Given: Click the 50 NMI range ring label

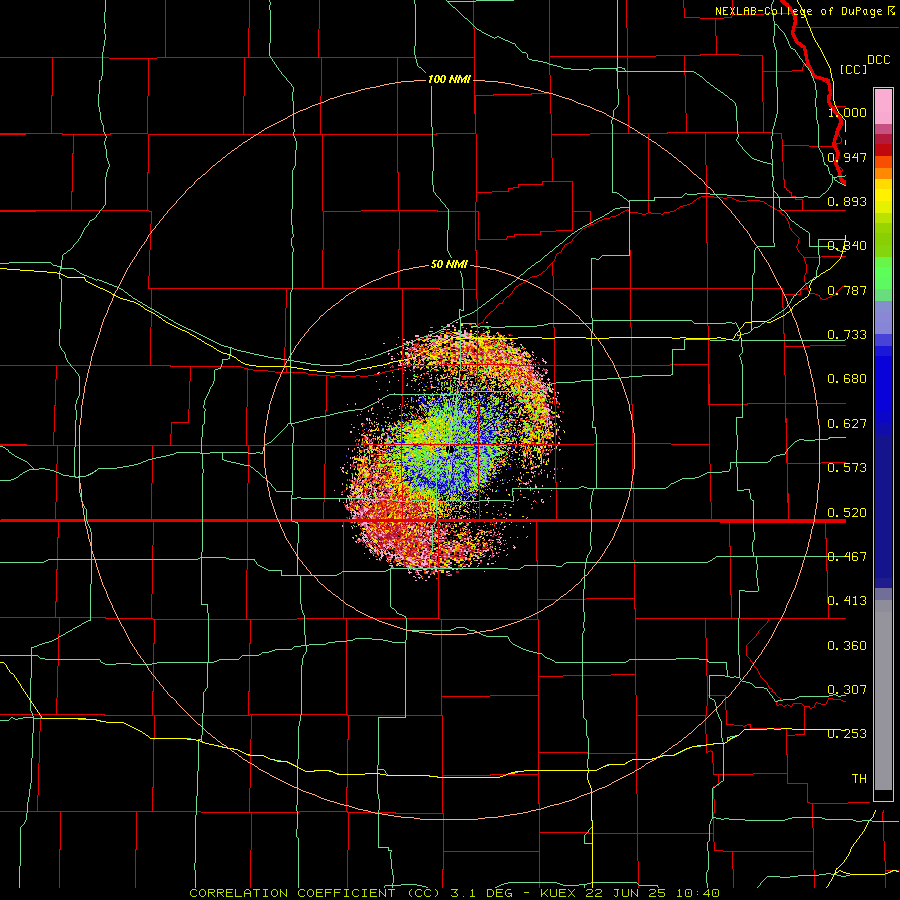Looking at the screenshot, I should [449, 264].
